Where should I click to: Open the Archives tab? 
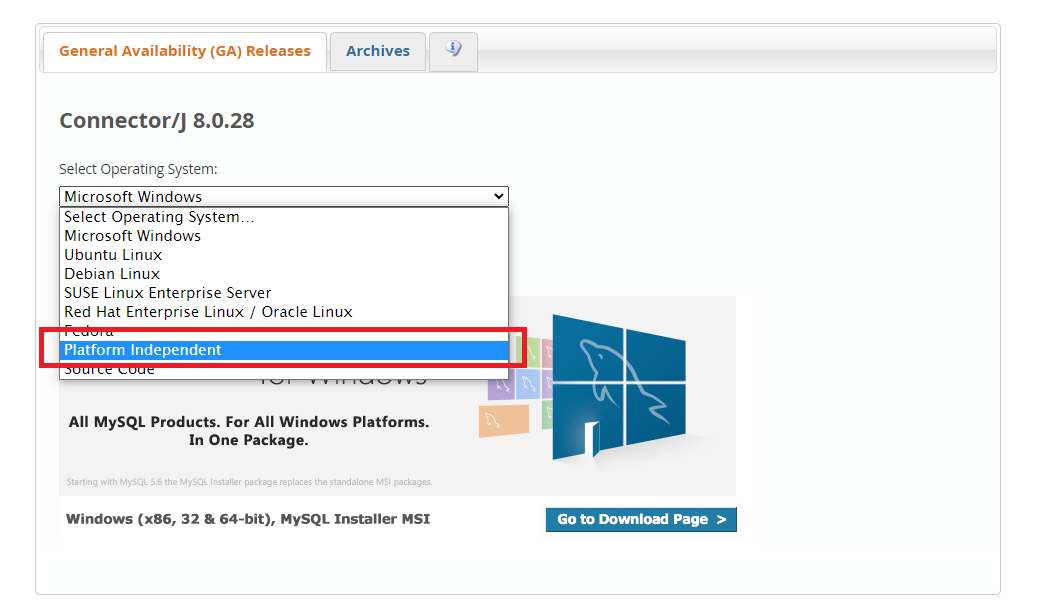pos(378,51)
